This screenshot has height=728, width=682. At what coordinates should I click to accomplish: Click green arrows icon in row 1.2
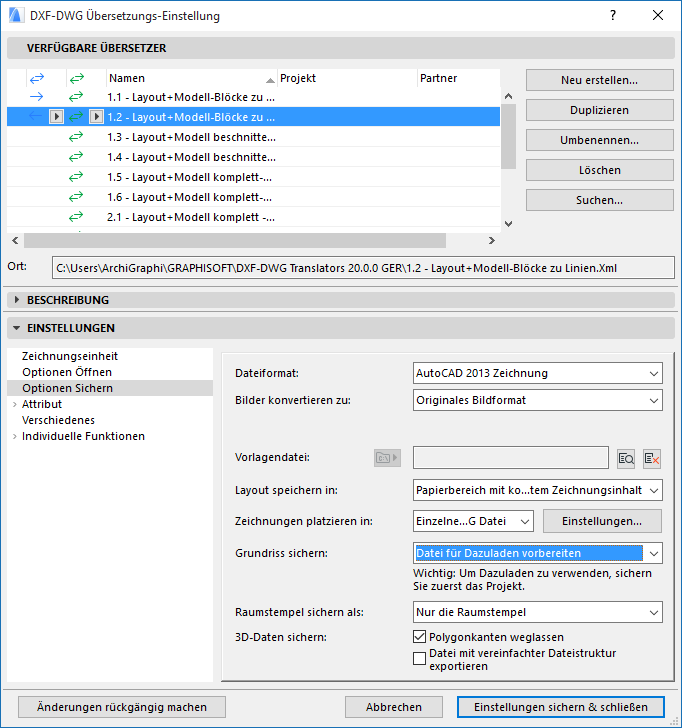click(x=76, y=117)
